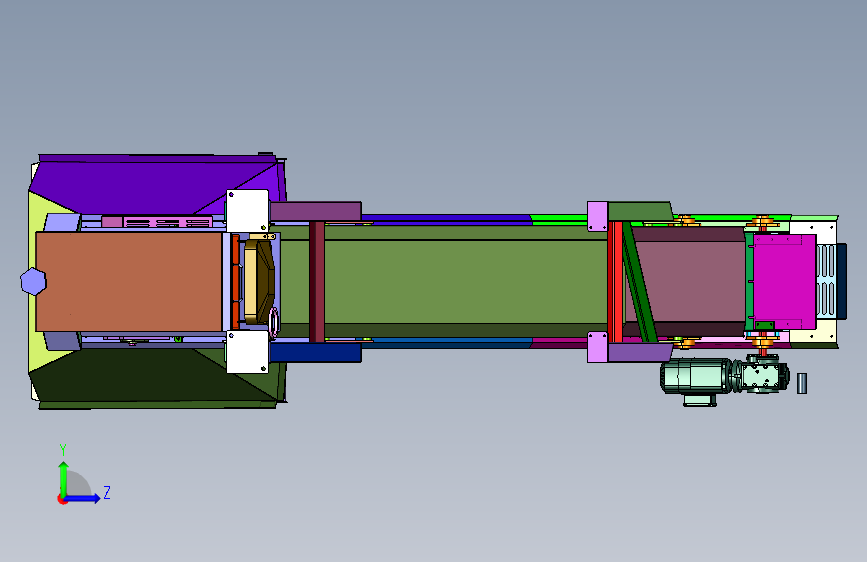867x562 pixels.
Task: Select the lower pink corner bracket
Action: pos(597,347)
